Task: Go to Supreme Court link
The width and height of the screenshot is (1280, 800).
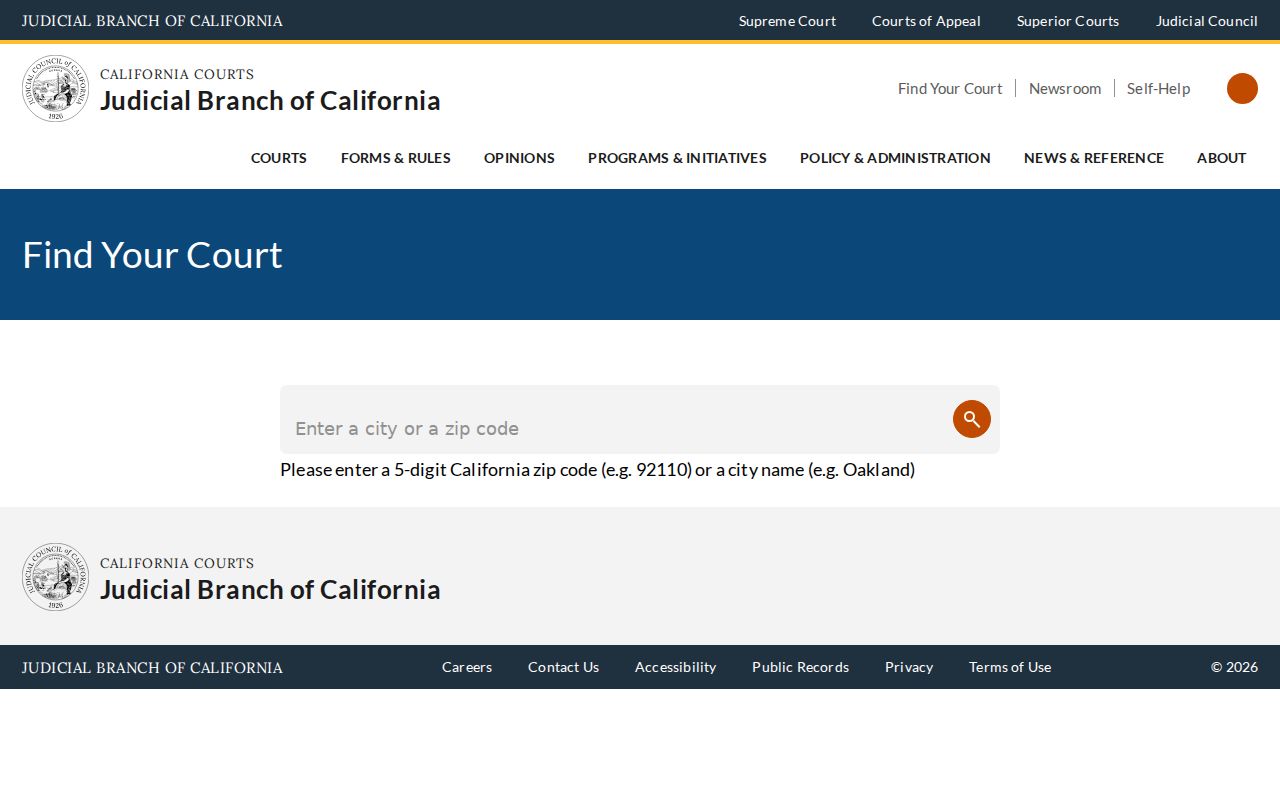Action: pyautogui.click(x=787, y=21)
